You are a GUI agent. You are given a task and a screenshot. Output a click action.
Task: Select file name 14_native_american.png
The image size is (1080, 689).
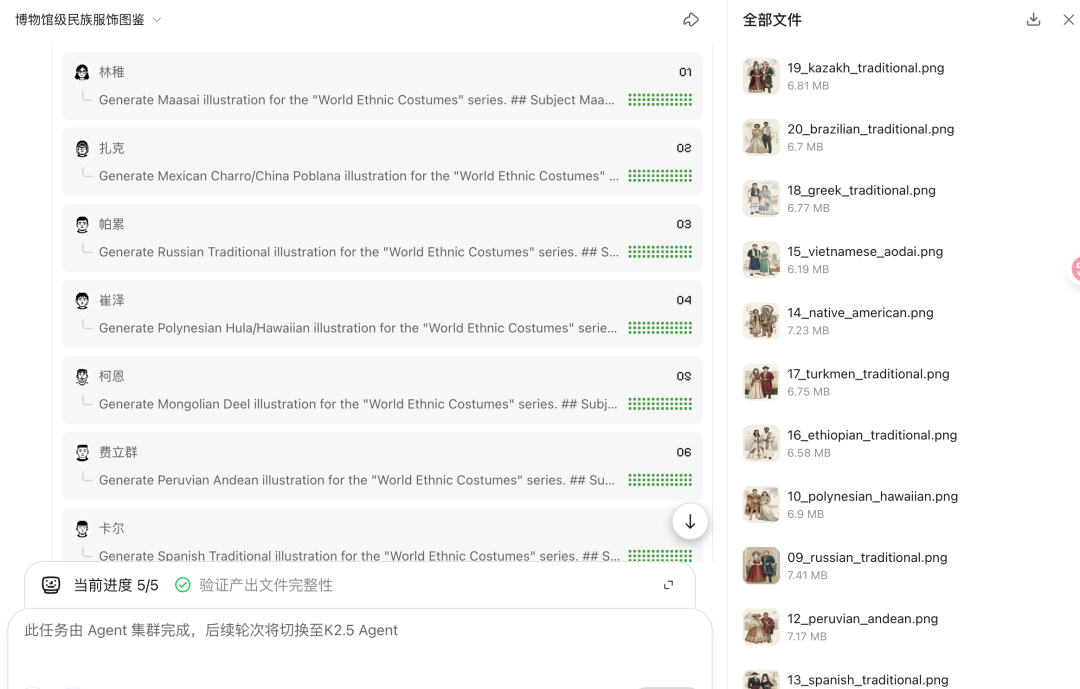pyautogui.click(x=860, y=313)
